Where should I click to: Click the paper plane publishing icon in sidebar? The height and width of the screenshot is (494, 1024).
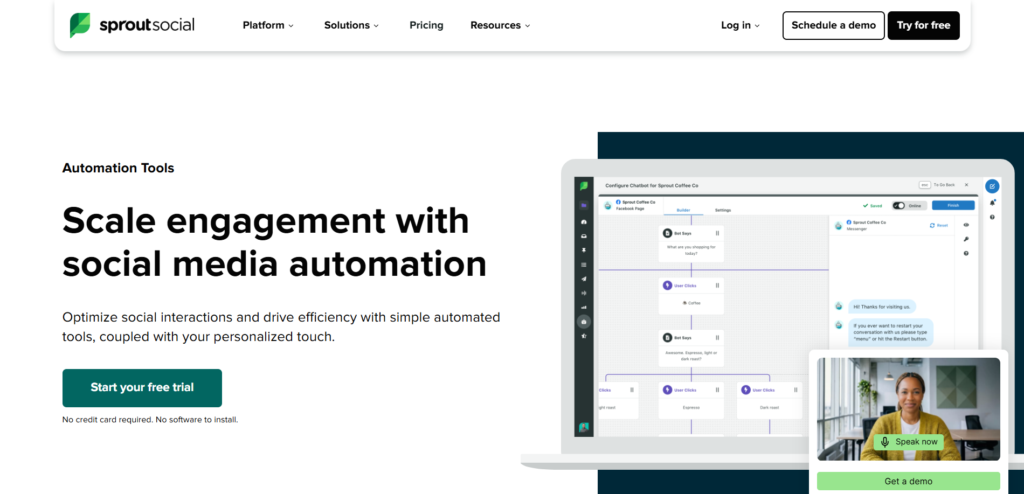[x=584, y=279]
